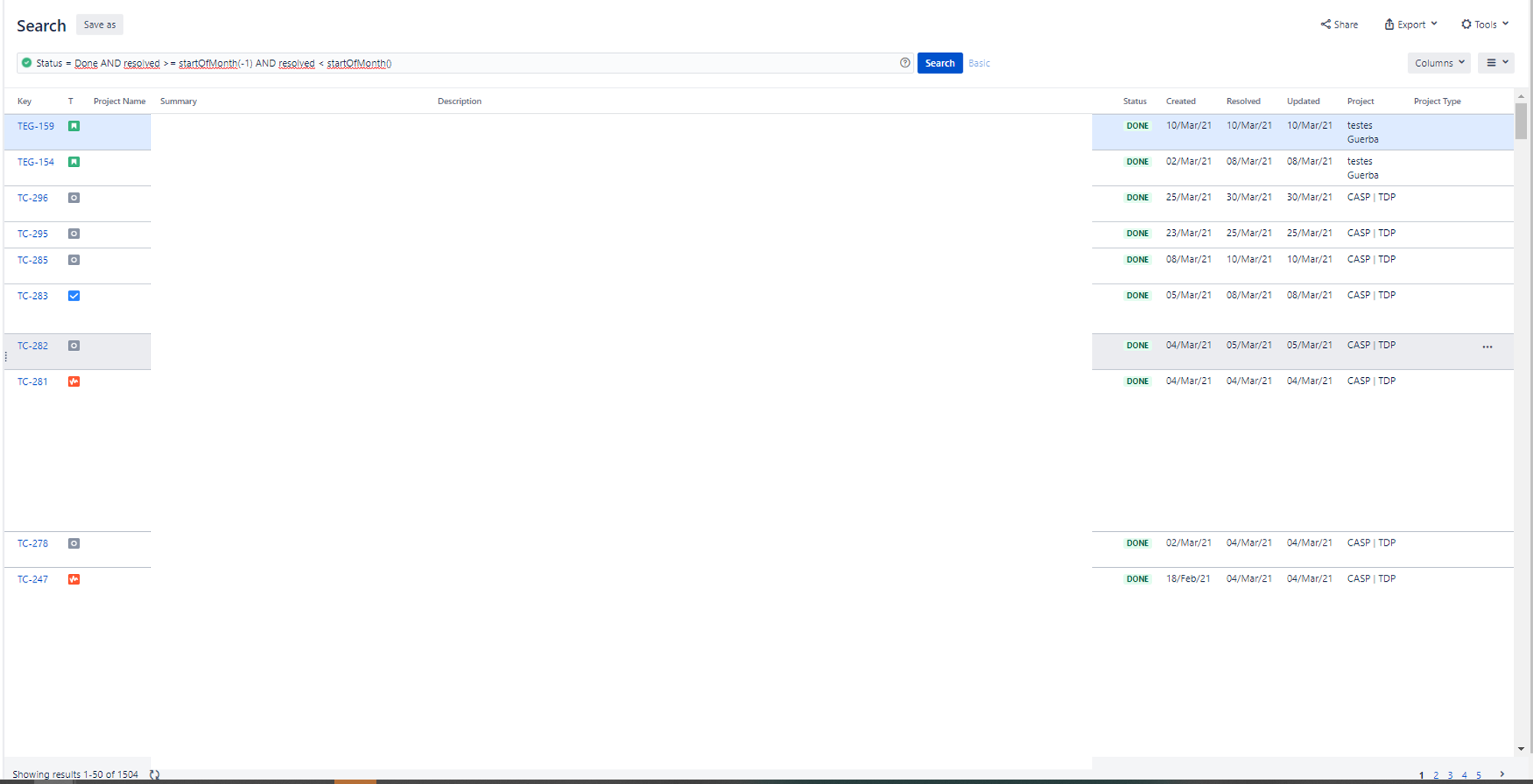Click the issue type icon for TC-285
Viewport: 1533px width, 784px height.
point(74,260)
